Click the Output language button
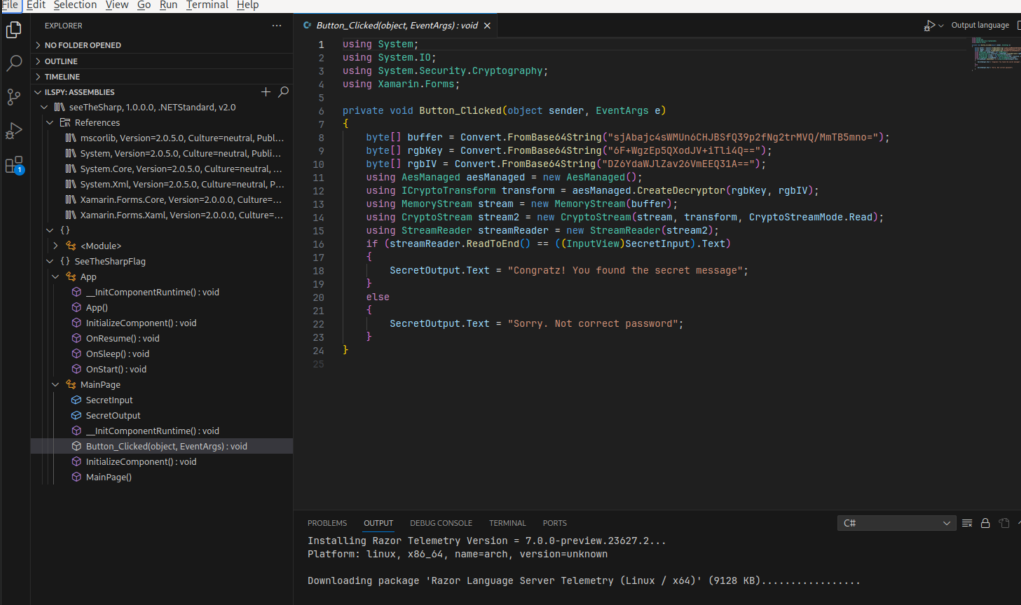This screenshot has width=1021, height=605. click(979, 25)
